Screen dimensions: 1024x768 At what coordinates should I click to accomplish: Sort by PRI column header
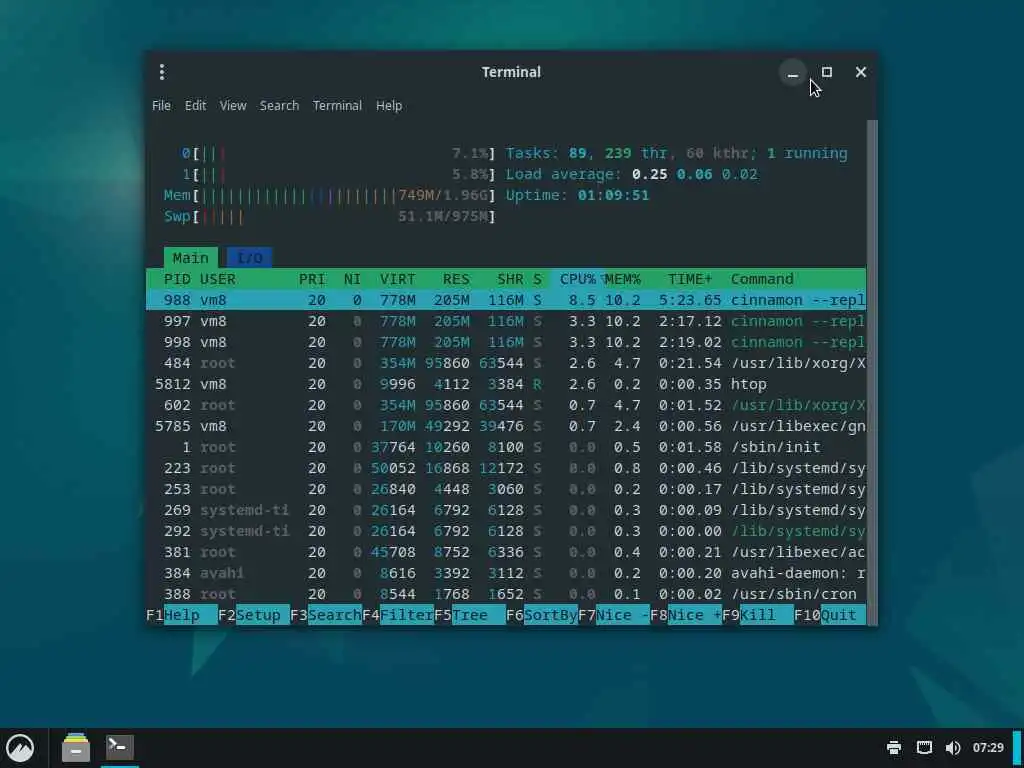pos(312,279)
